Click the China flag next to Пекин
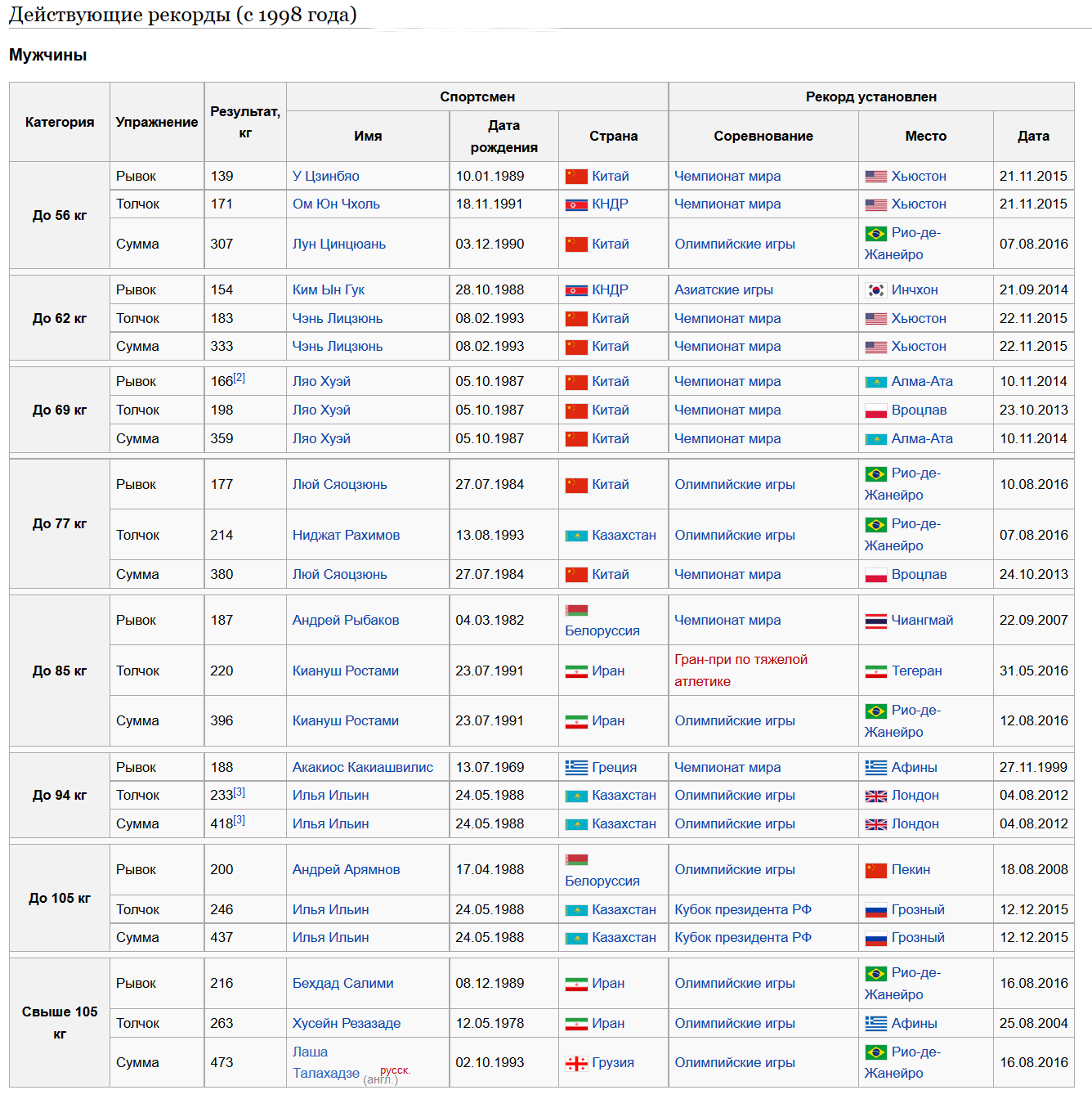This screenshot has height=1108, width=1092. [x=875, y=870]
